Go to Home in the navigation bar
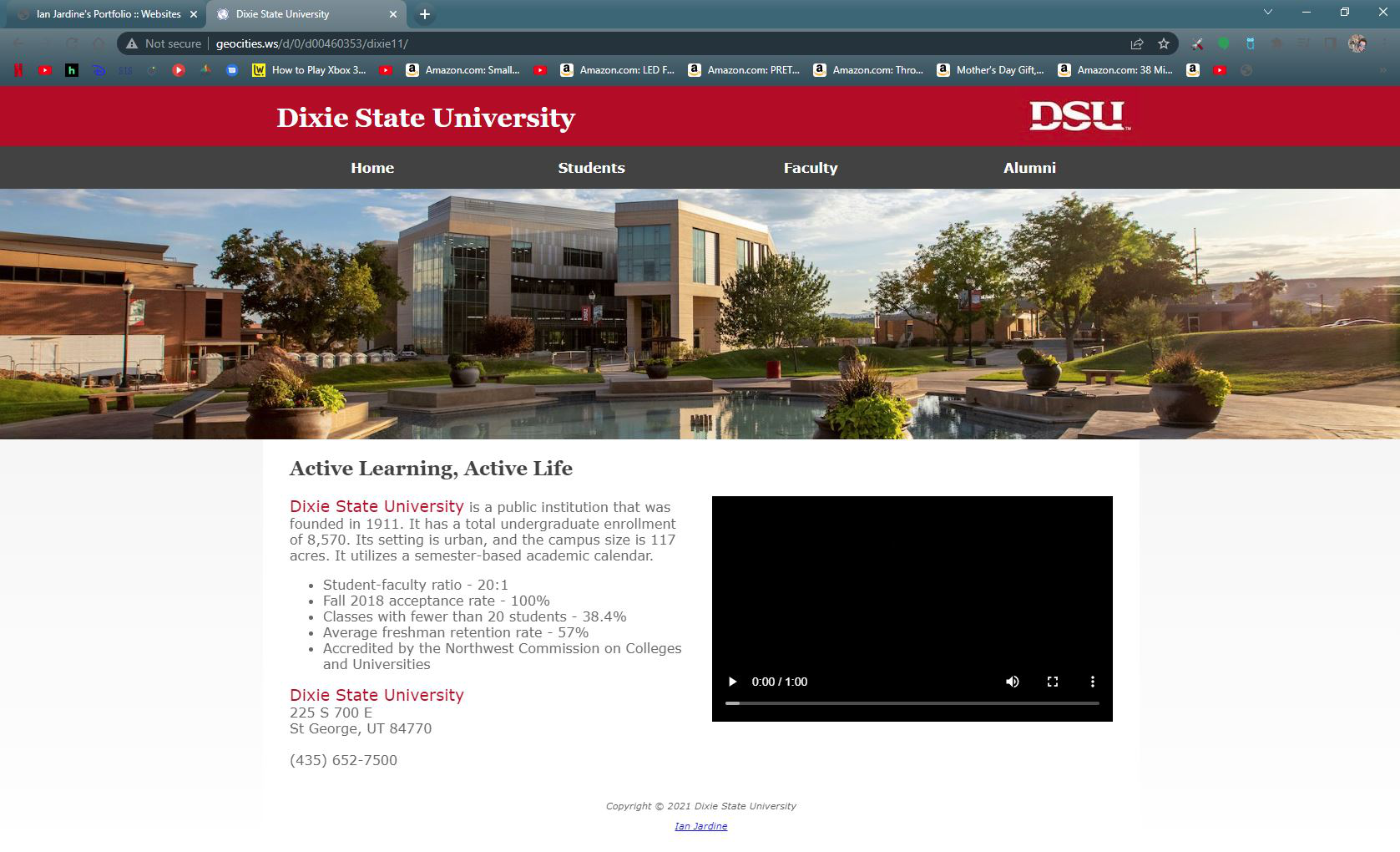Image resolution: width=1400 pixels, height=852 pixels. (x=372, y=168)
